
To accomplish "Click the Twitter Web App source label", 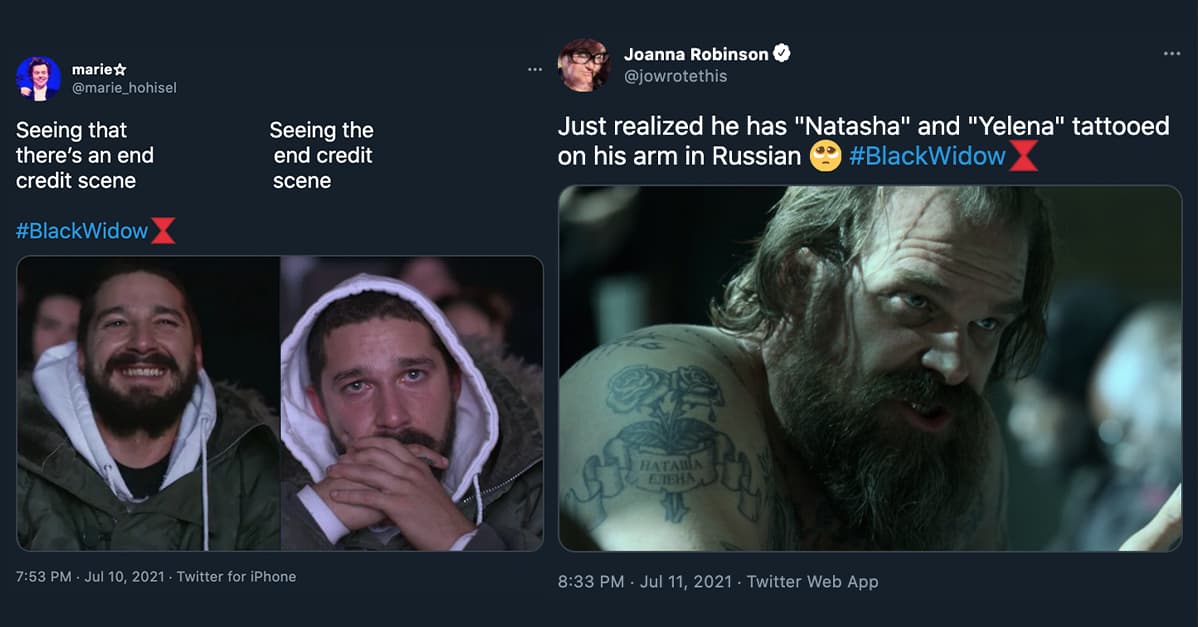I will click(812, 581).
